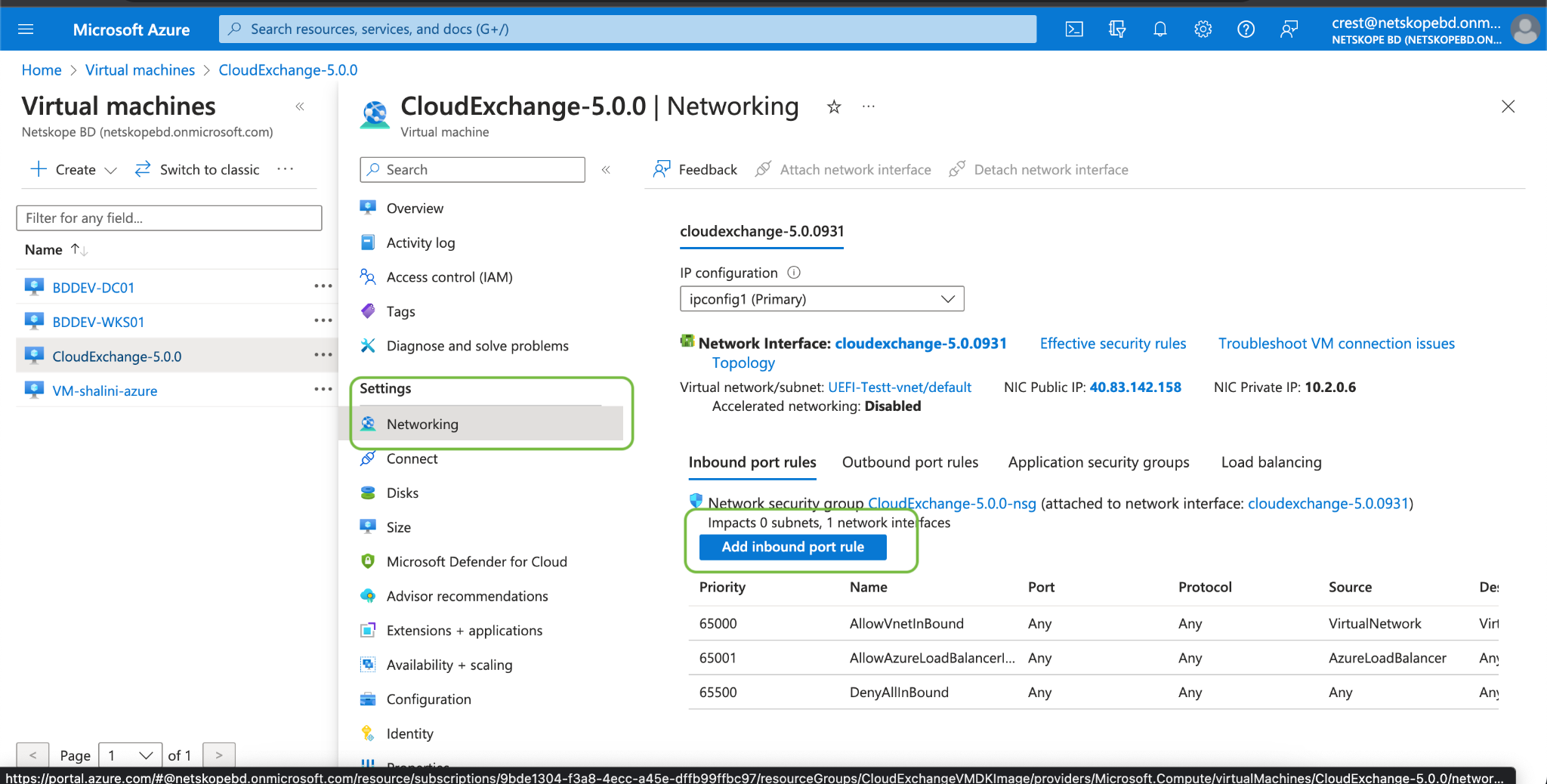Go to previous page of VM list

32,755
